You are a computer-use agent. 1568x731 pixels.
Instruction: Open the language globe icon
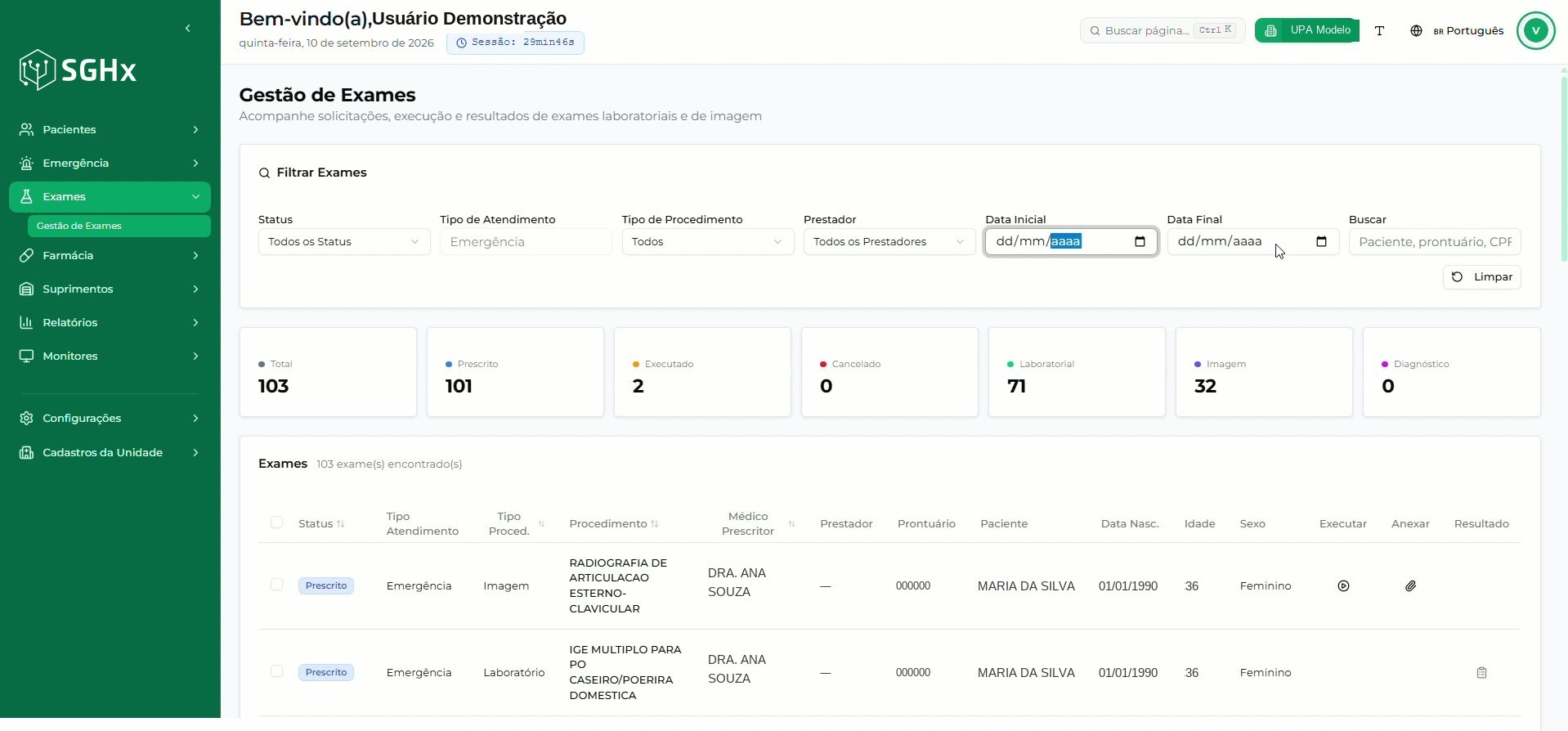click(1416, 30)
